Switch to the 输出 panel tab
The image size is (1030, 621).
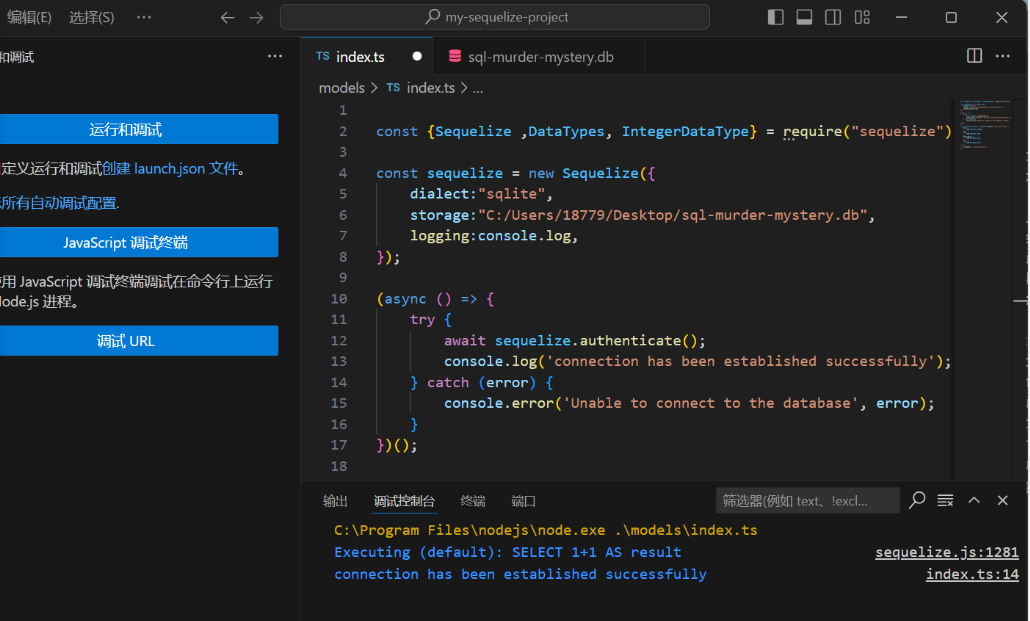tap(335, 501)
